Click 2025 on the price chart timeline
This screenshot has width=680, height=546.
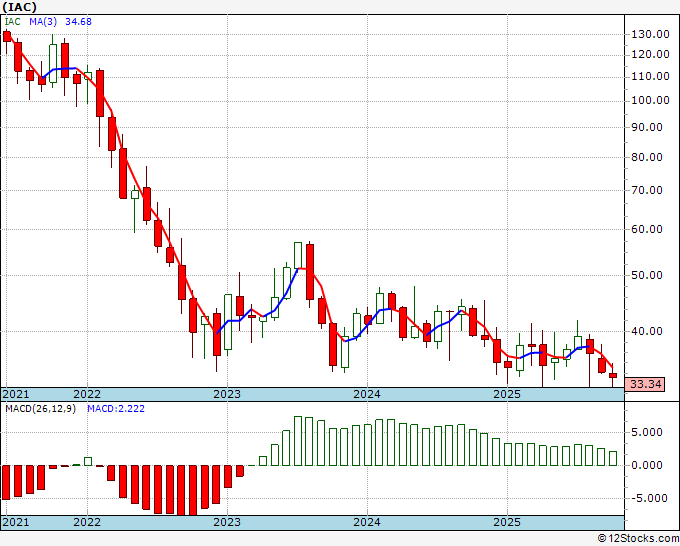(x=507, y=394)
